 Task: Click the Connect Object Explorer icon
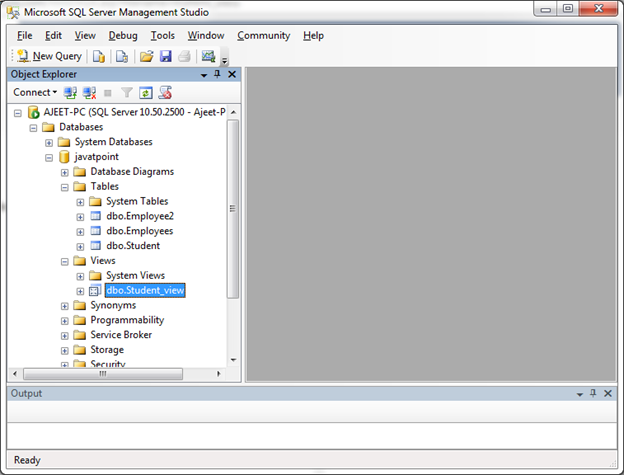[x=70, y=93]
